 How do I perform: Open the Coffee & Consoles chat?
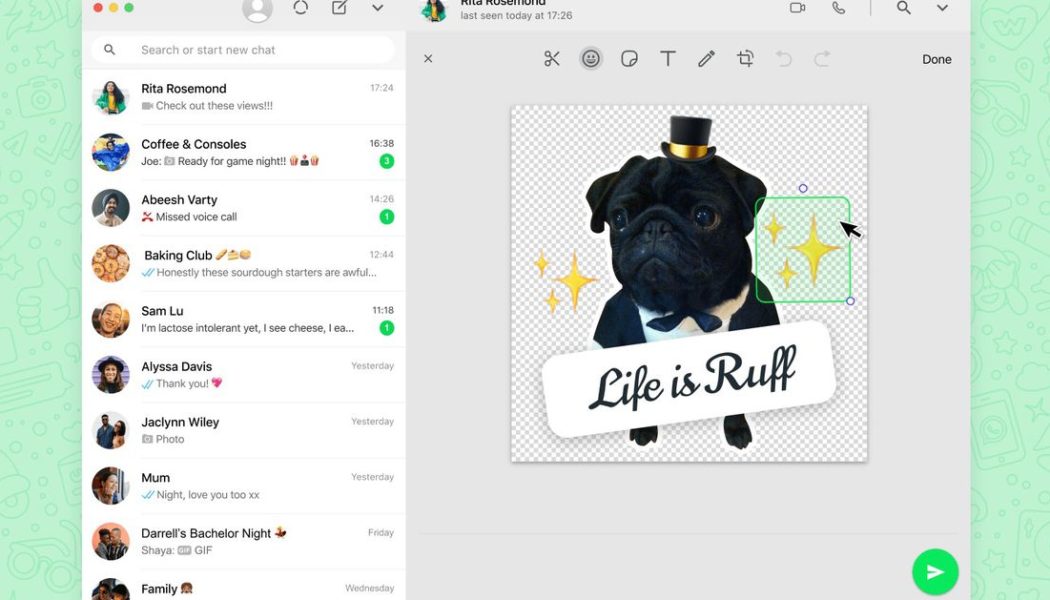coord(240,151)
